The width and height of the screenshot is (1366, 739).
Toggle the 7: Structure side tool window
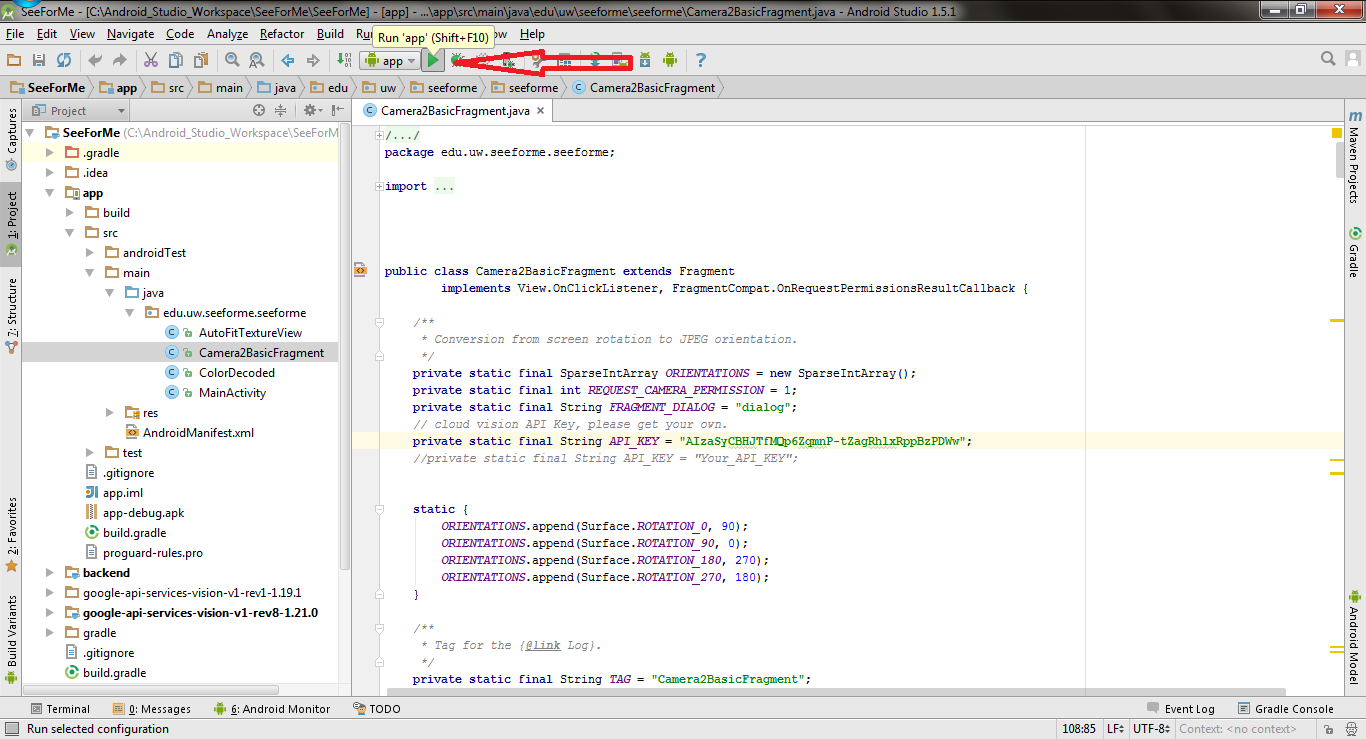pyautogui.click(x=11, y=314)
